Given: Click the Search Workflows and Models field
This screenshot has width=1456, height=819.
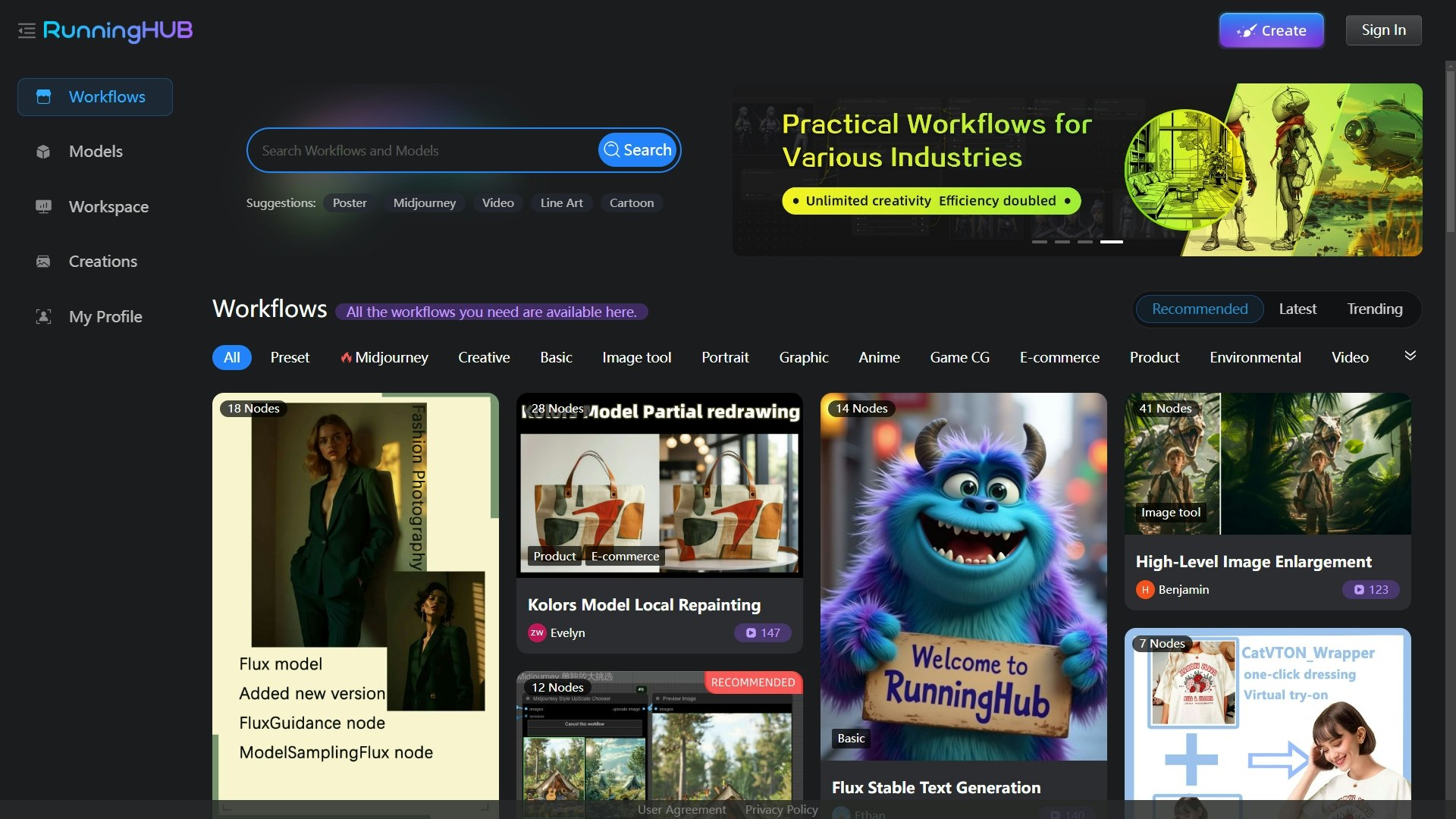Looking at the screenshot, I should 425,151.
